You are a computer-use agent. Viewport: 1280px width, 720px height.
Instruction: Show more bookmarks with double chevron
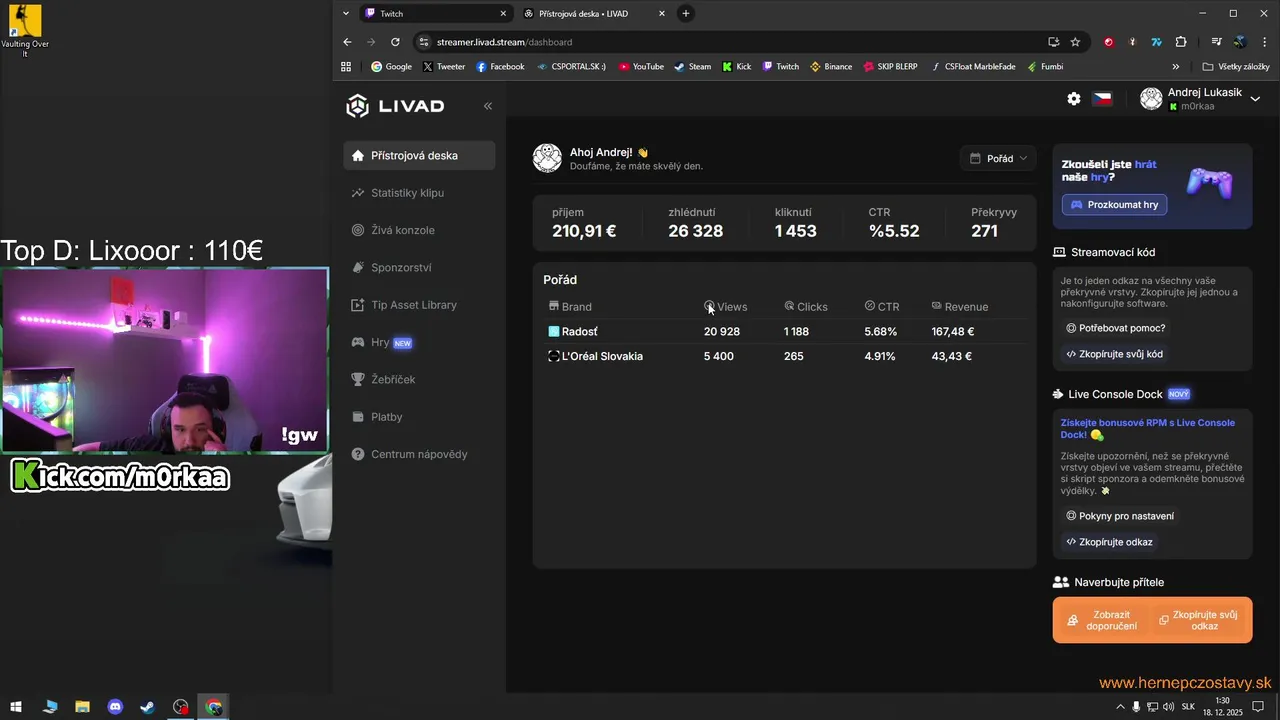(x=1176, y=67)
